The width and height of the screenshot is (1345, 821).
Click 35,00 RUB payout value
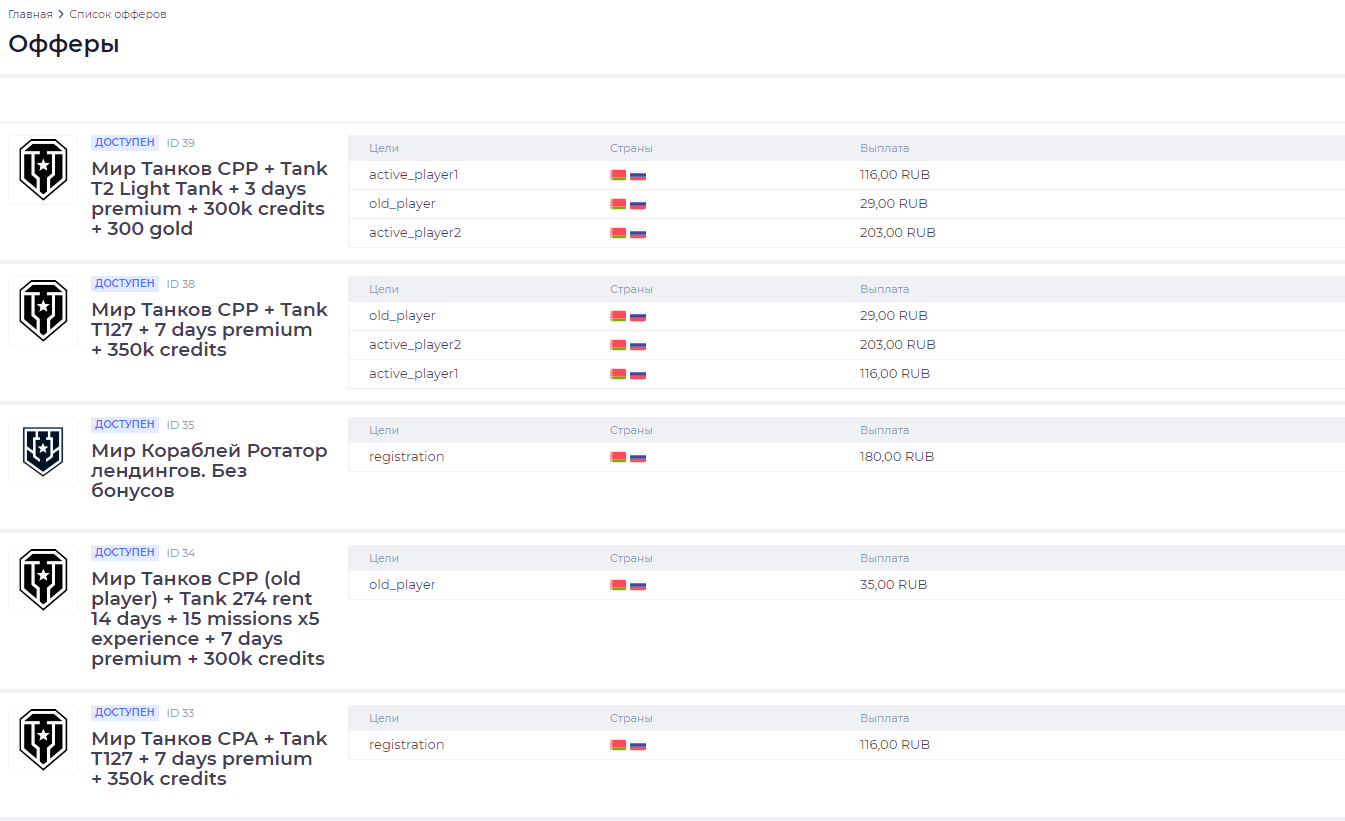894,585
